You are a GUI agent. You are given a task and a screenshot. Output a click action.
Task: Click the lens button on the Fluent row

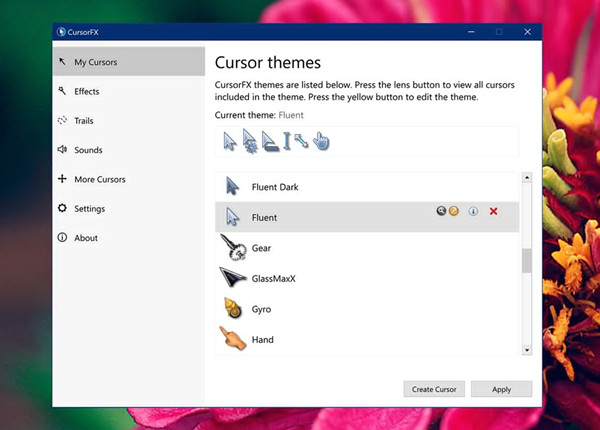(441, 211)
